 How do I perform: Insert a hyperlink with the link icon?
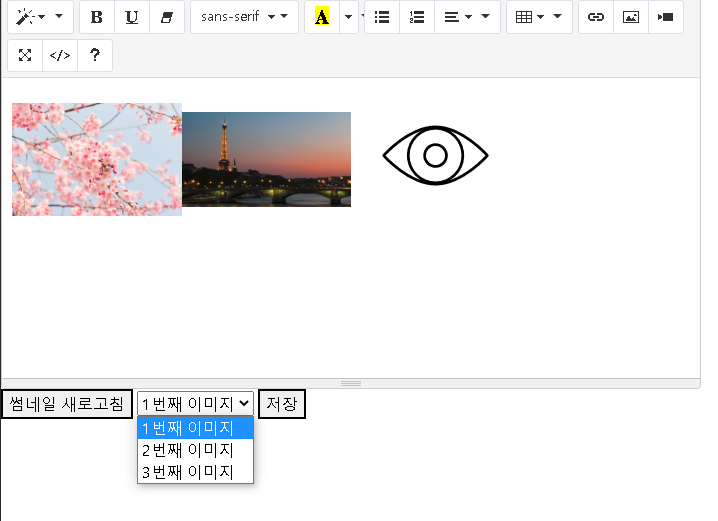tap(596, 17)
